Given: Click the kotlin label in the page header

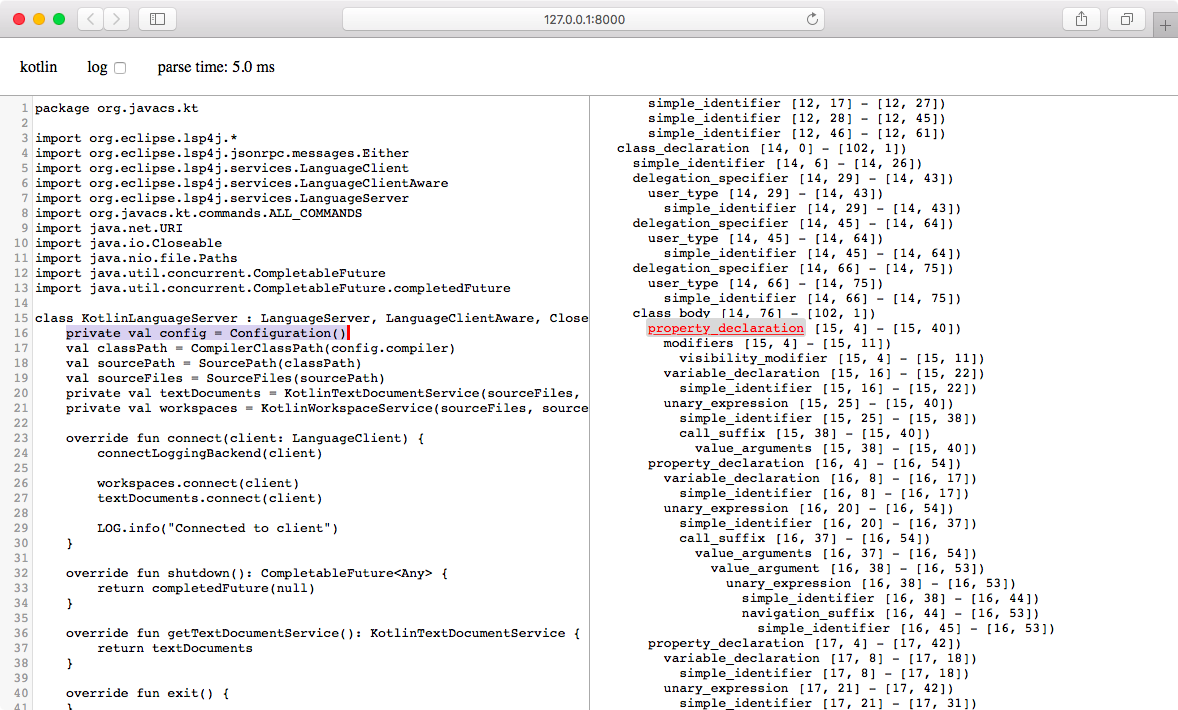Looking at the screenshot, I should click(x=39, y=66).
